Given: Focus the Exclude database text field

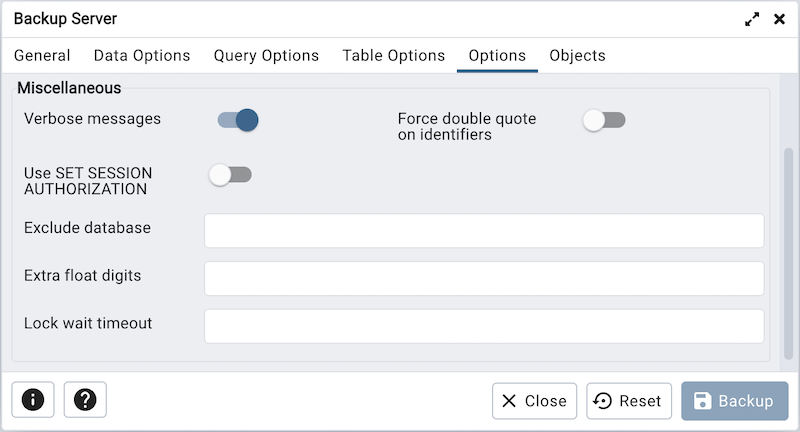Looking at the screenshot, I should (484, 230).
